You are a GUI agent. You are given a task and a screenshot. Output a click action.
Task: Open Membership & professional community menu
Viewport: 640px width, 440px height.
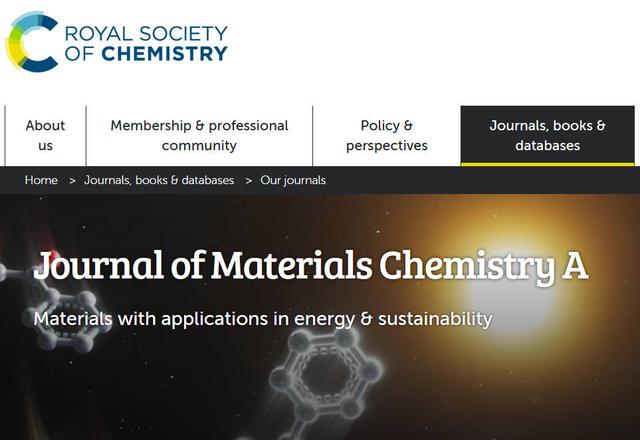199,135
